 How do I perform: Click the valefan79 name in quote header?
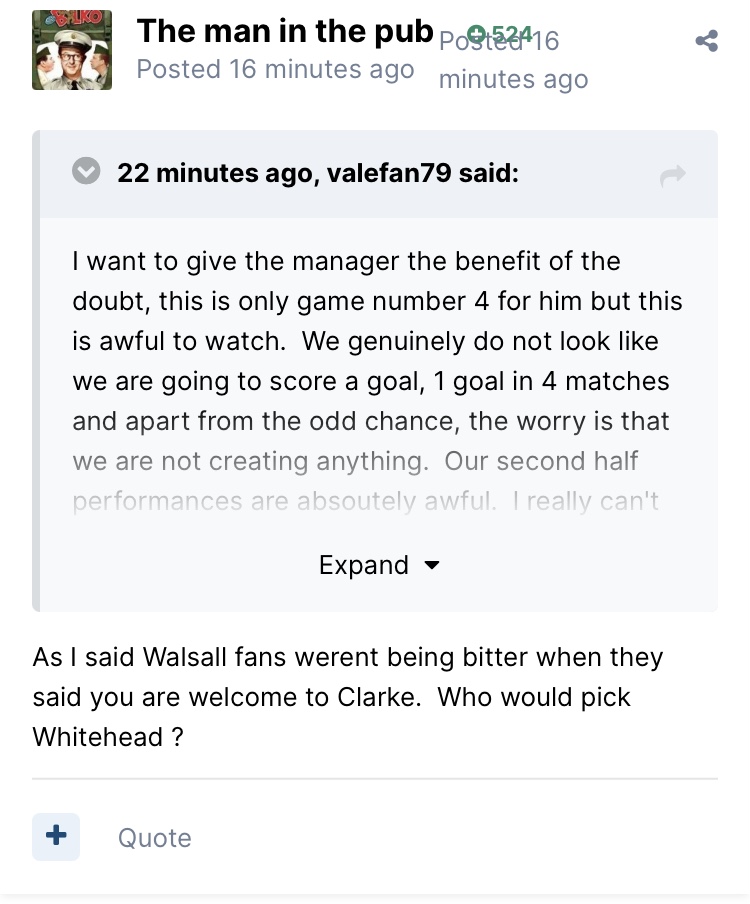coord(389,173)
